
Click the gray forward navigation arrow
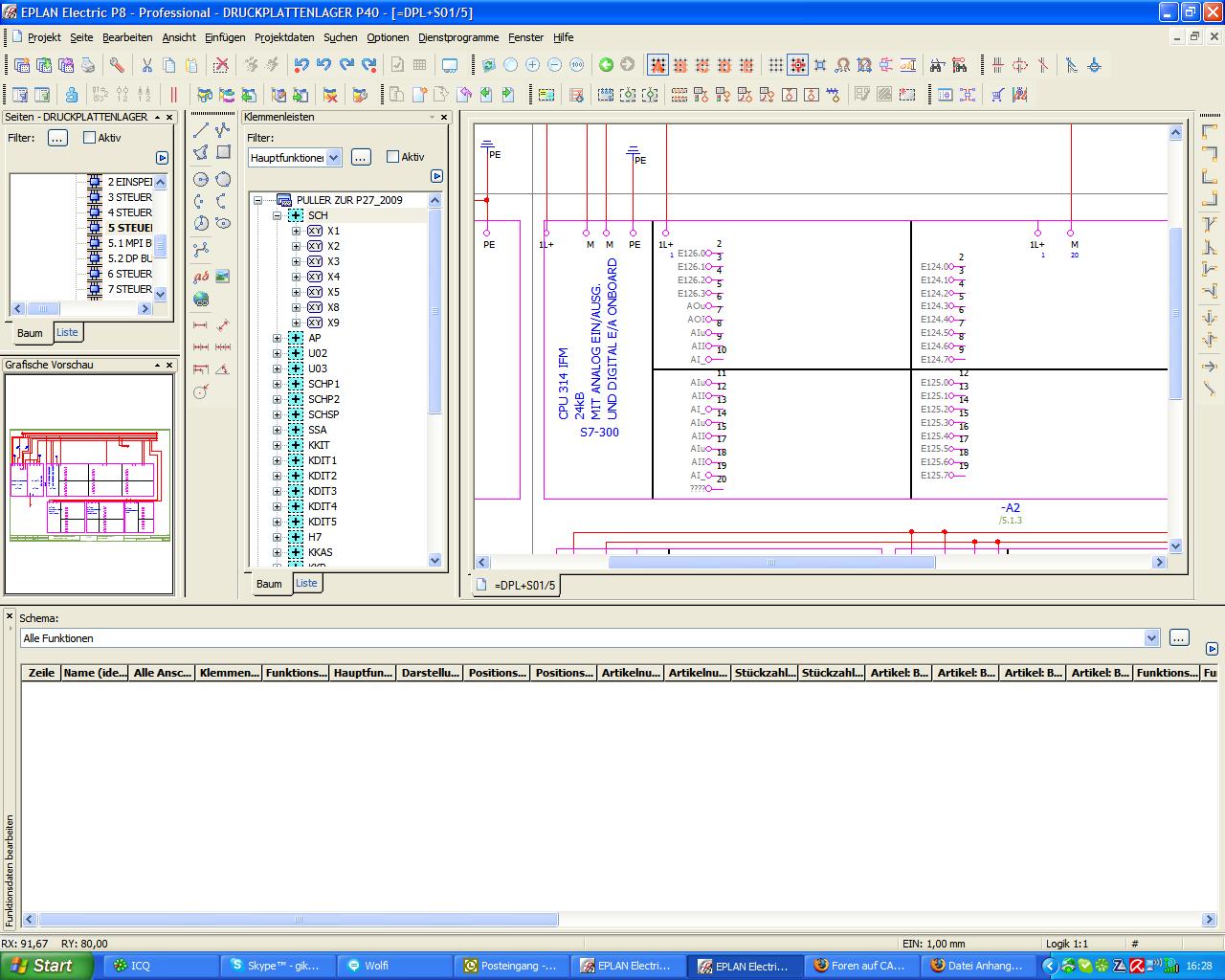628,65
